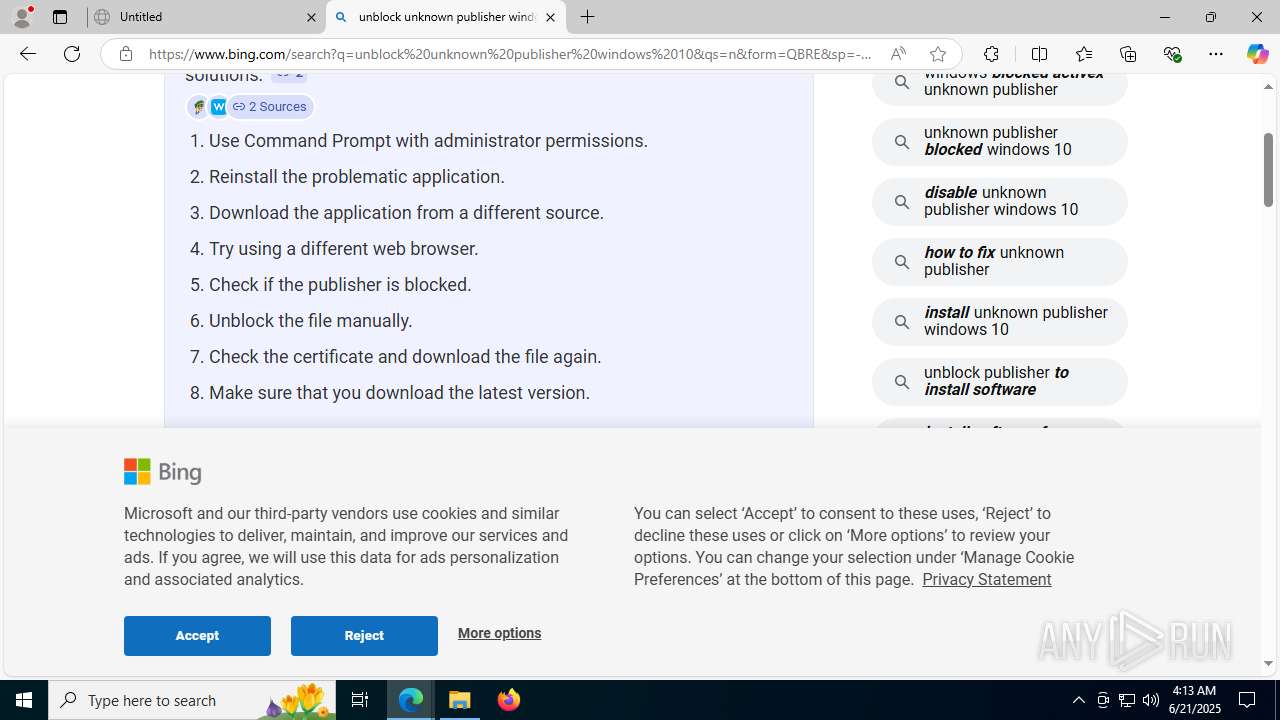This screenshot has width=1280, height=720.
Task: Click the address bar URL
Action: click(x=510, y=54)
